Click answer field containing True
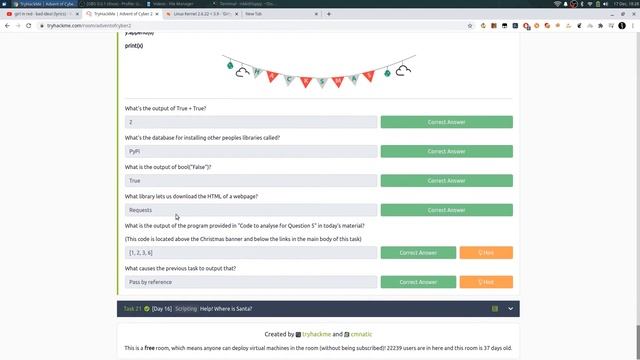 [251, 181]
